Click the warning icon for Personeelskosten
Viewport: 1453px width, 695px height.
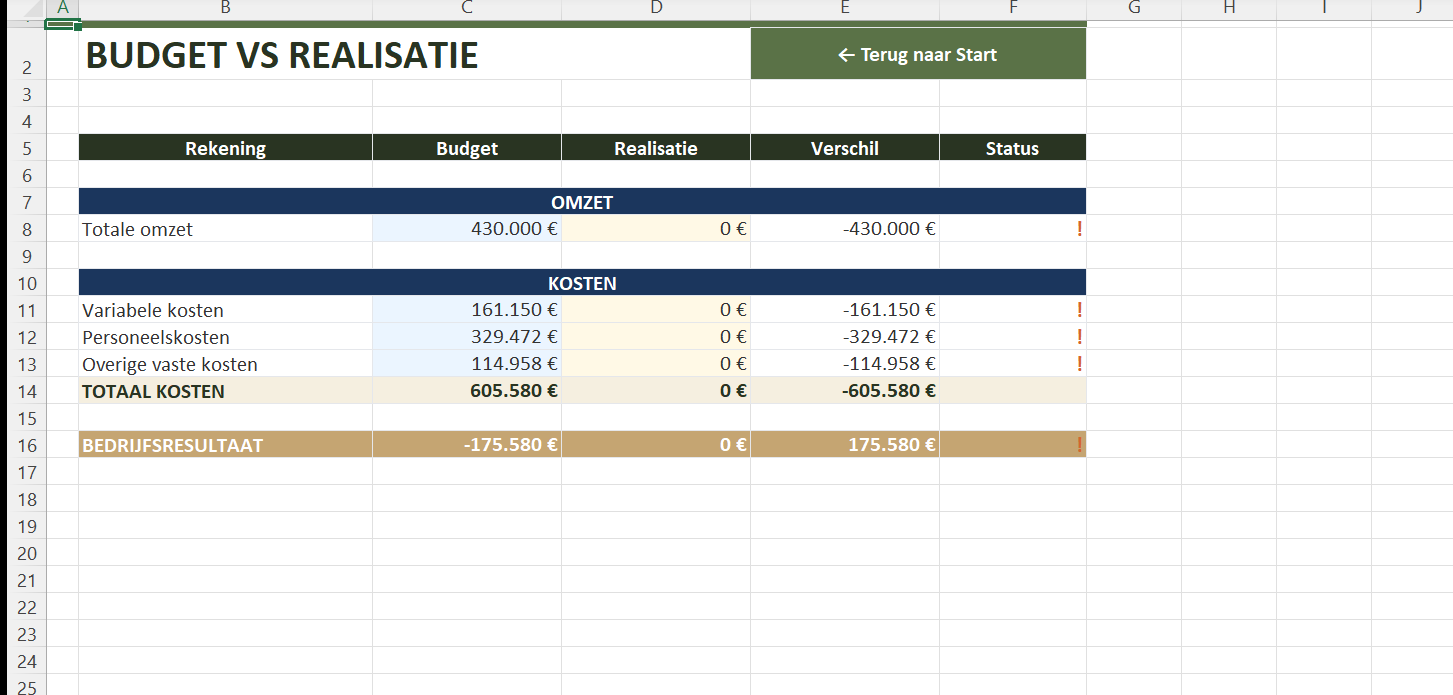1079,337
